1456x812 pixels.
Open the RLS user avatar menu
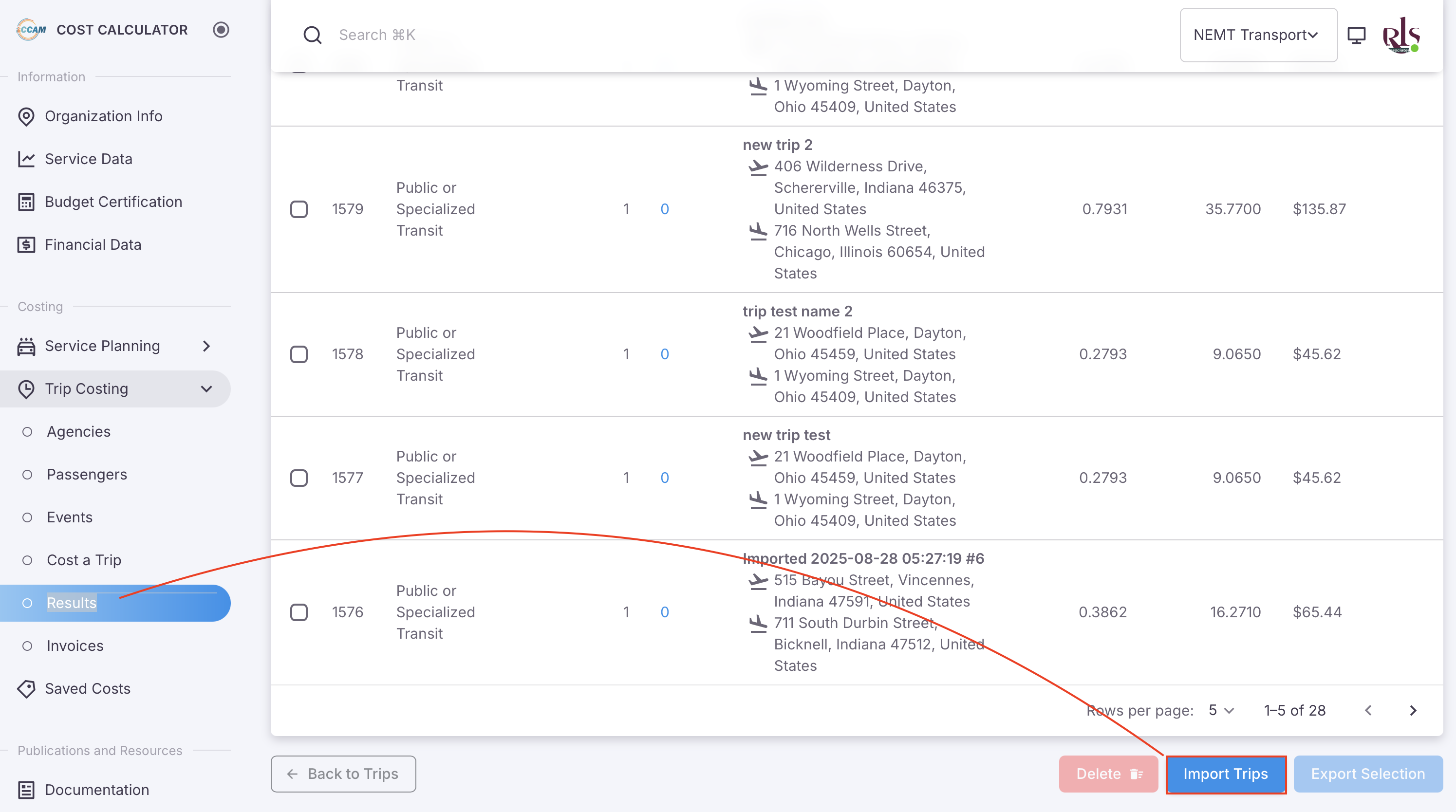point(1400,35)
